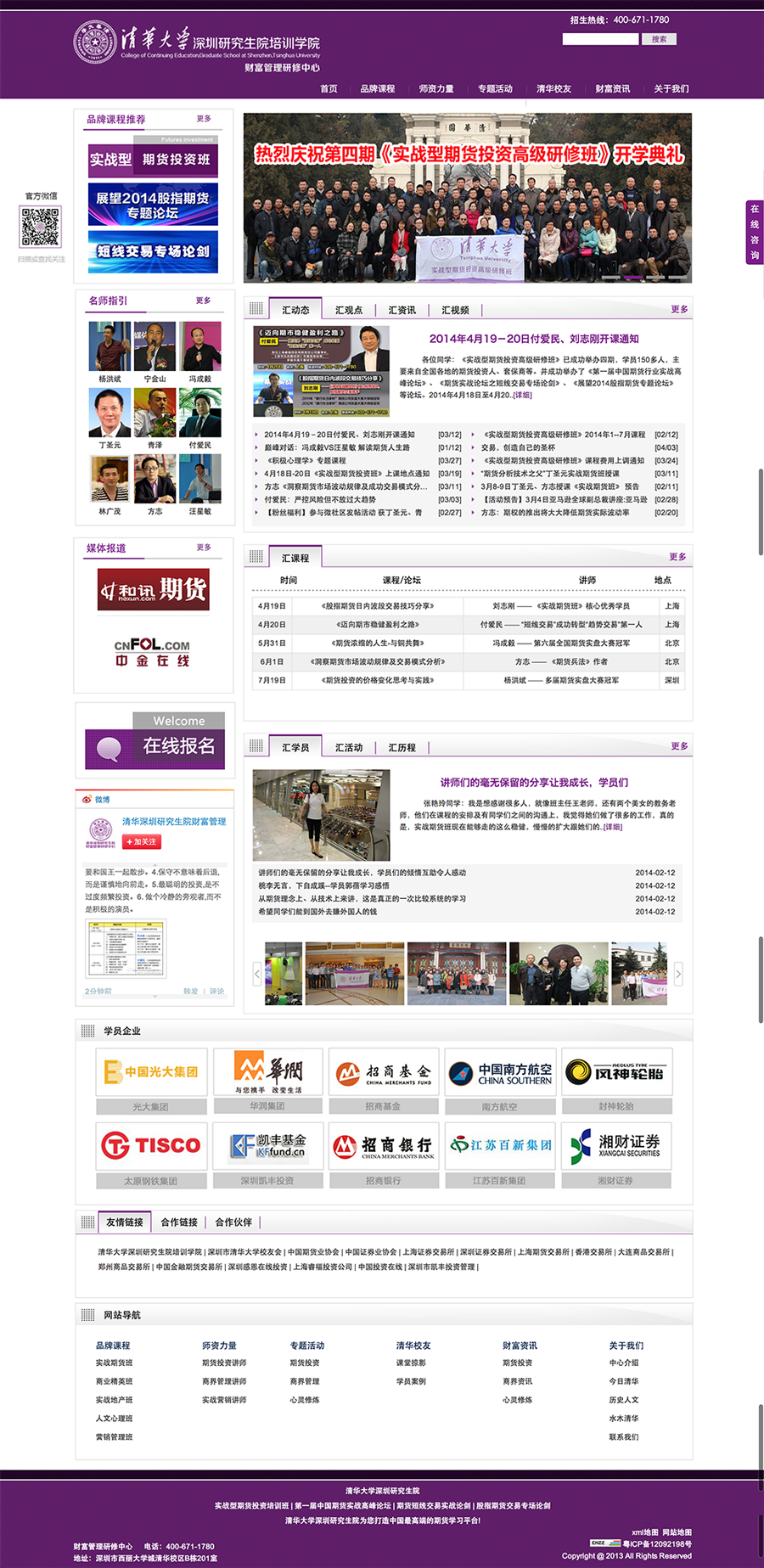This screenshot has width=764, height=1568.
Task: Open teacher 付爱民's photo
Action: (200, 413)
